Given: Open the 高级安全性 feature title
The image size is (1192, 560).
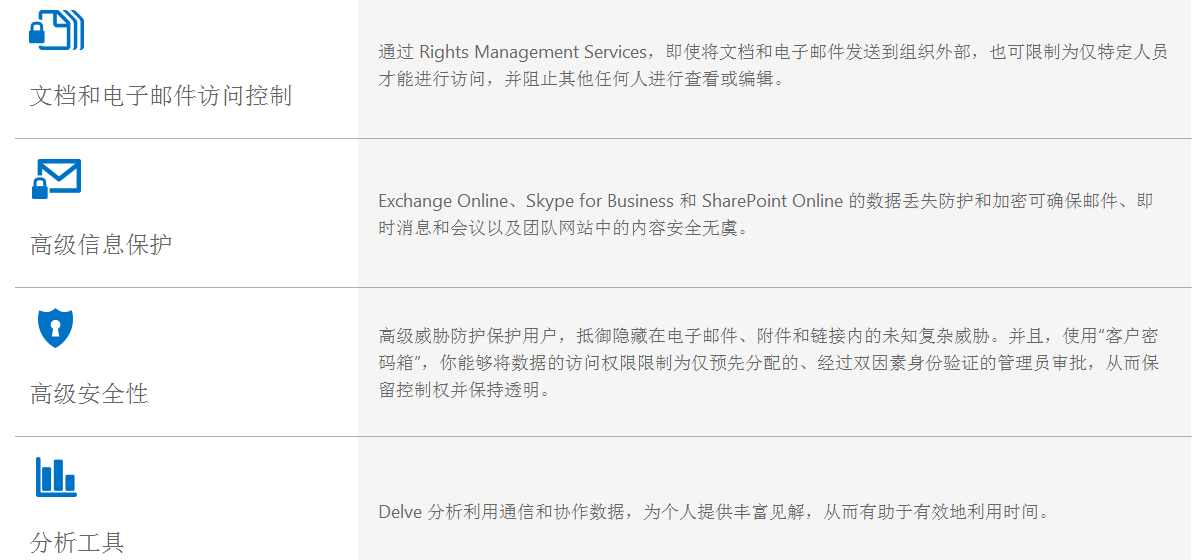Looking at the screenshot, I should coord(89,394).
